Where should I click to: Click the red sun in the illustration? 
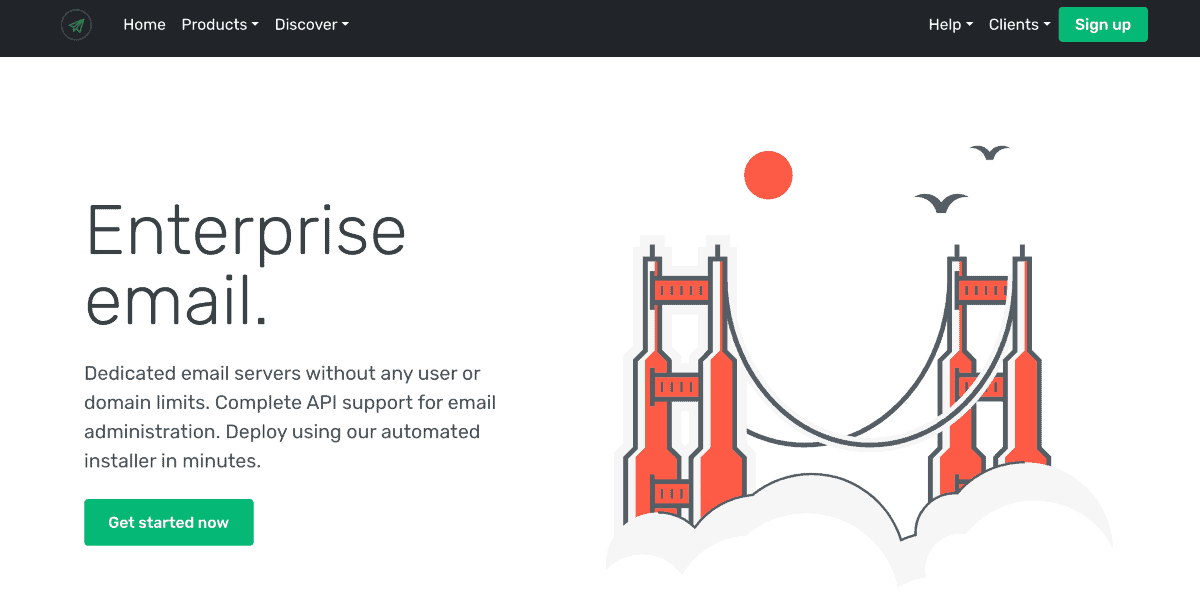click(768, 175)
